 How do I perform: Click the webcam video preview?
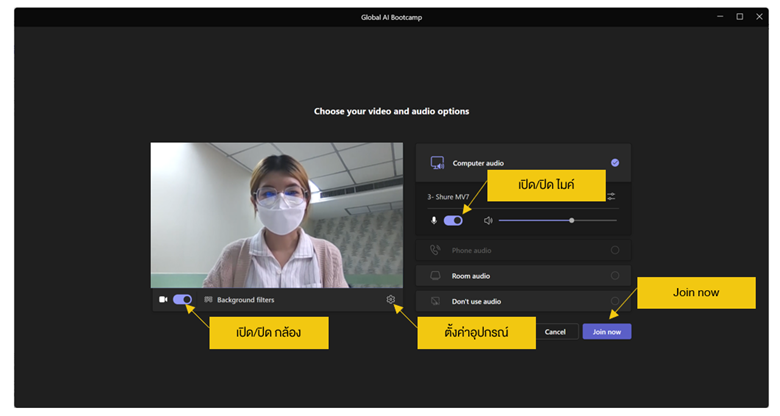pyautogui.click(x=262, y=214)
